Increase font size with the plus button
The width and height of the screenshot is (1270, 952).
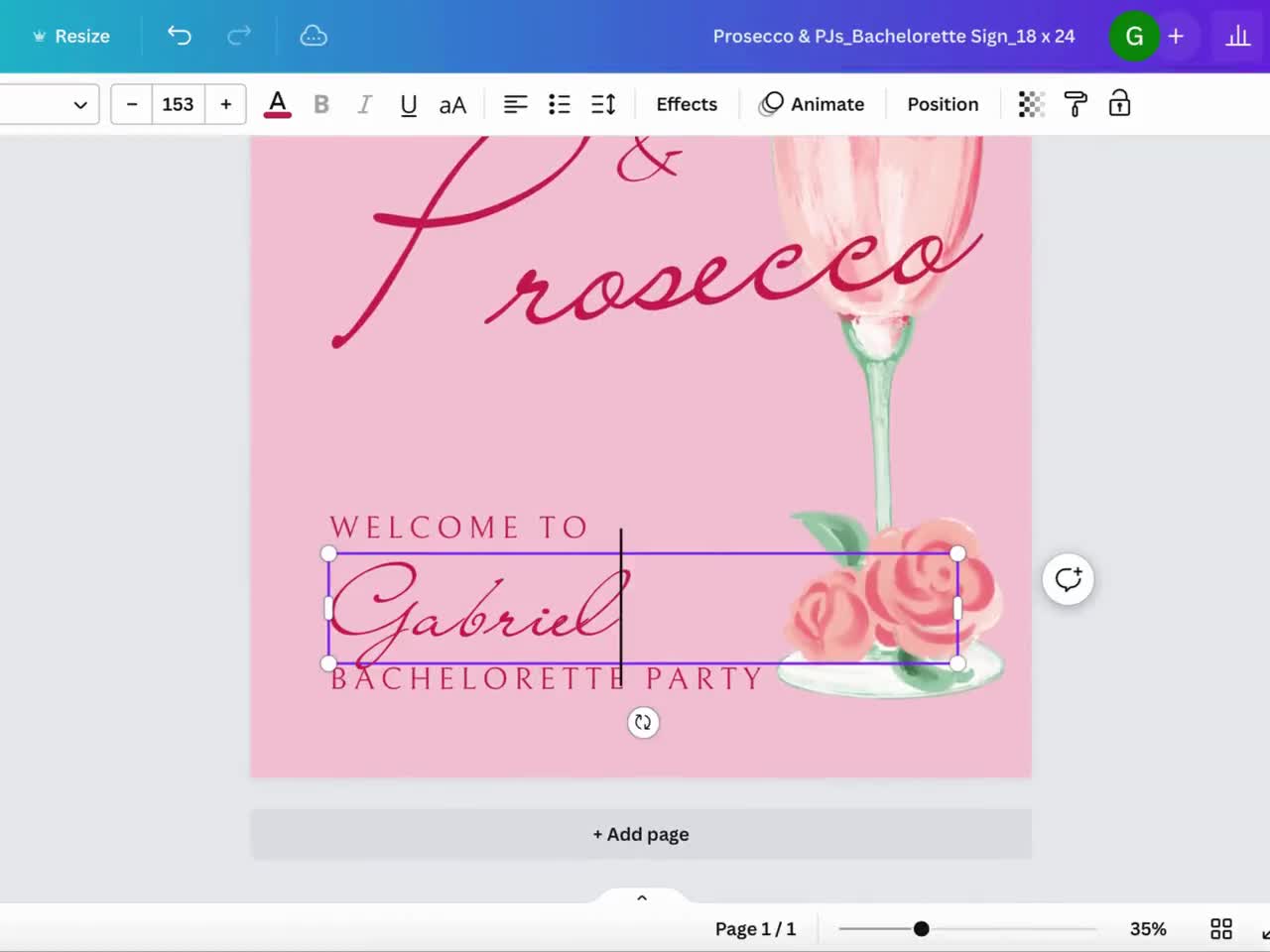[x=226, y=104]
